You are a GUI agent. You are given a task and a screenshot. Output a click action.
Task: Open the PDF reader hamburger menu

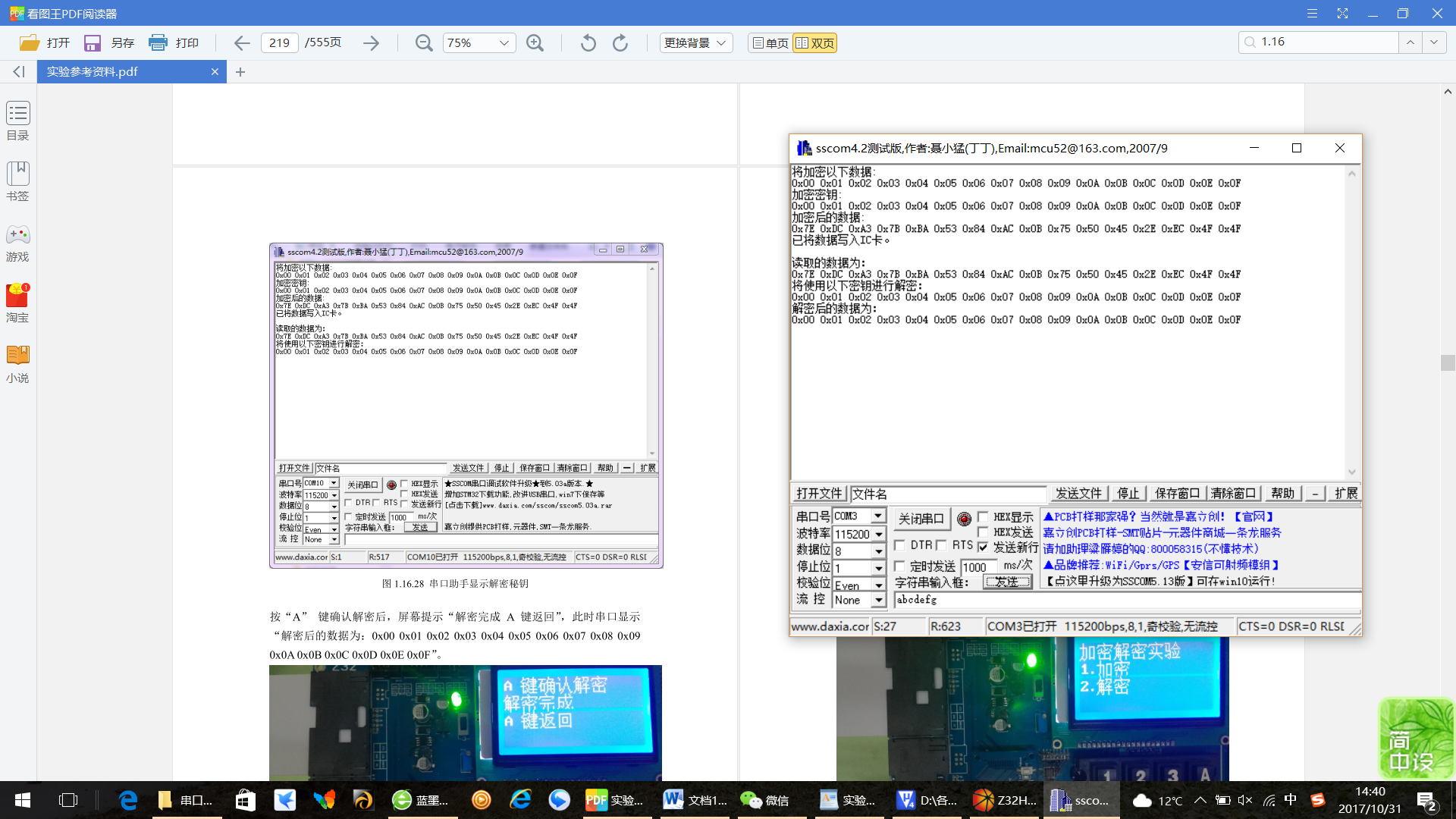(x=1312, y=14)
